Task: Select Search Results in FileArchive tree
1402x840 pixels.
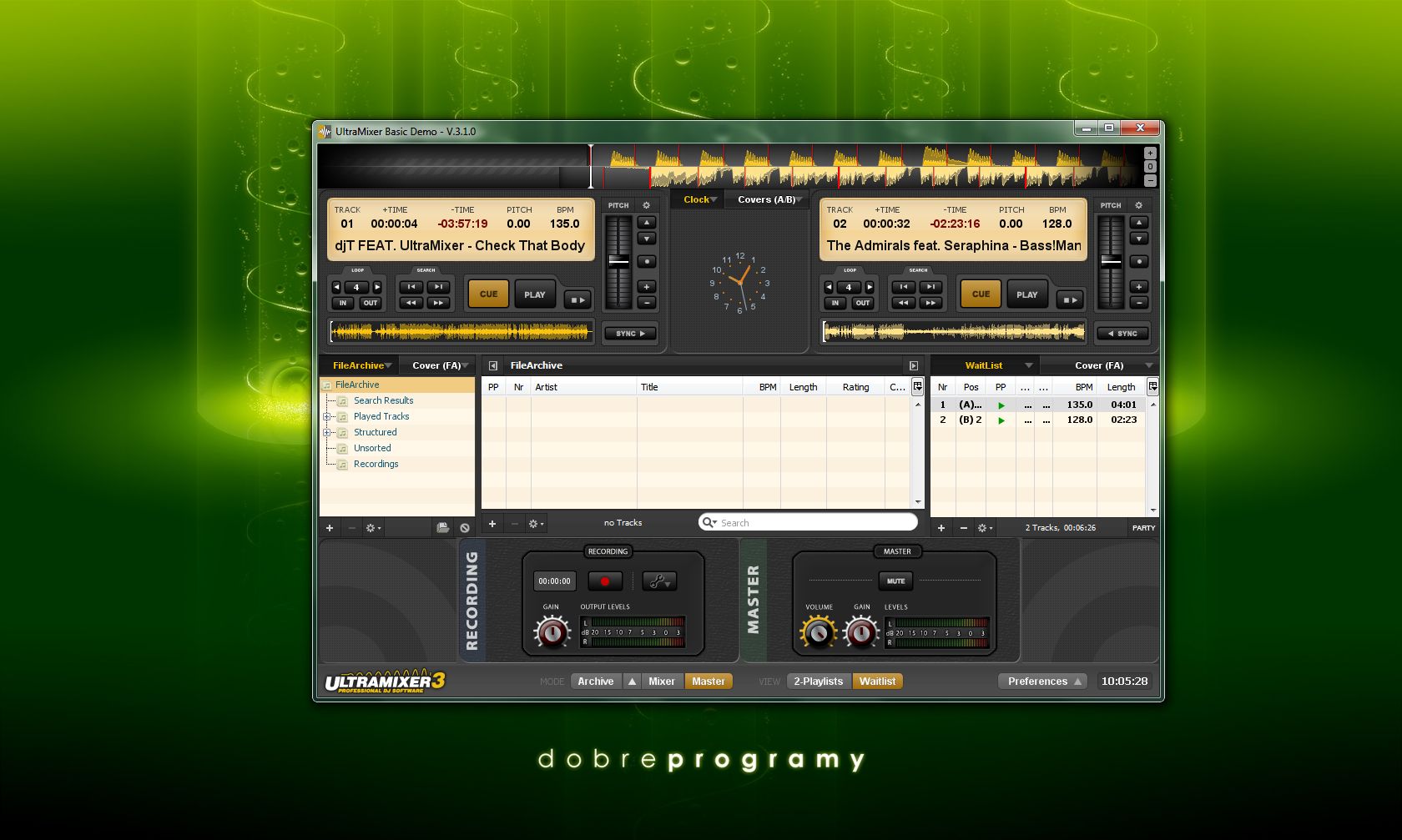Action: pyautogui.click(x=383, y=400)
